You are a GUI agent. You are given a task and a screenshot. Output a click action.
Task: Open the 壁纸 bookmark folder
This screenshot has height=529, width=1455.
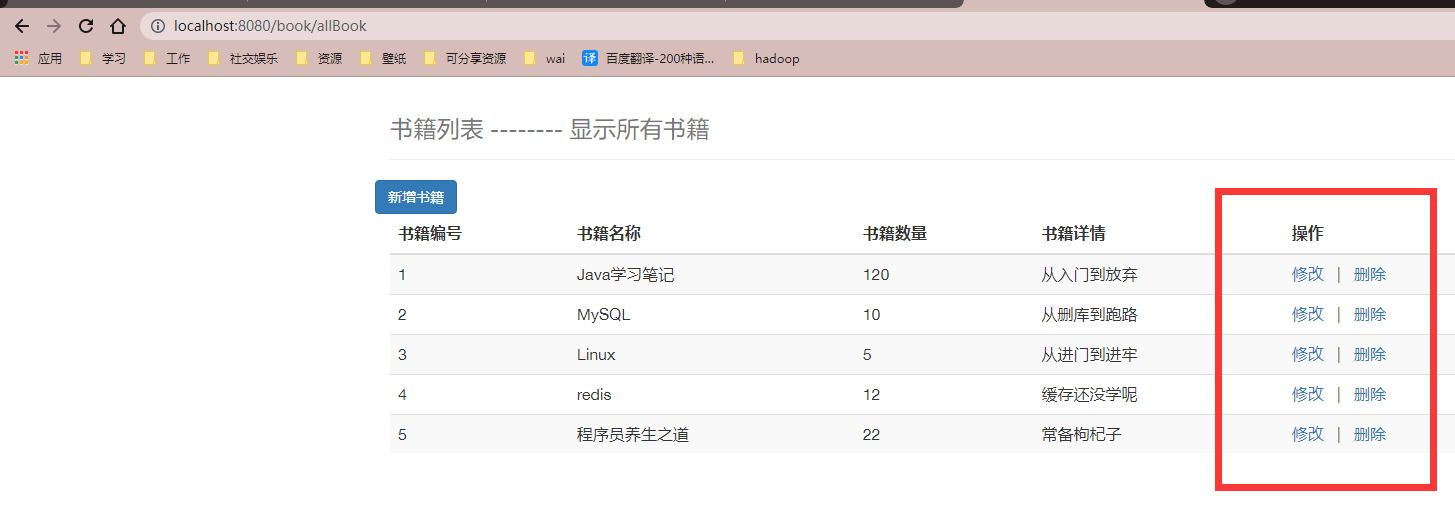tap(383, 59)
